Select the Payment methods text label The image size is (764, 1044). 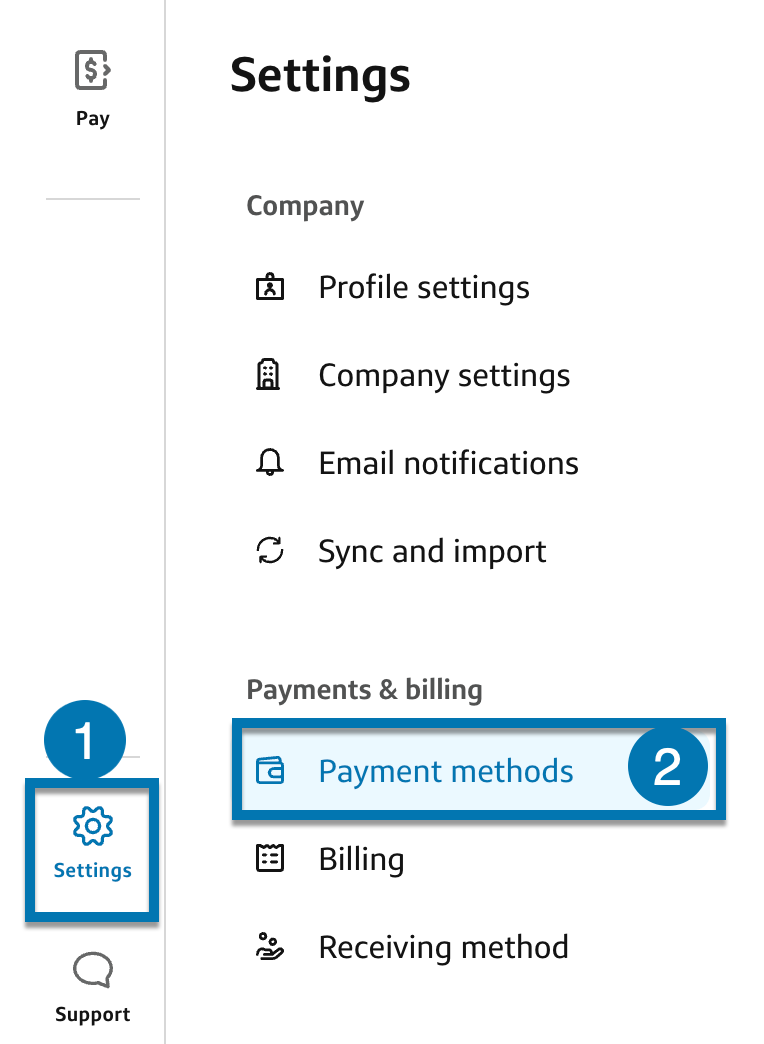(x=446, y=771)
